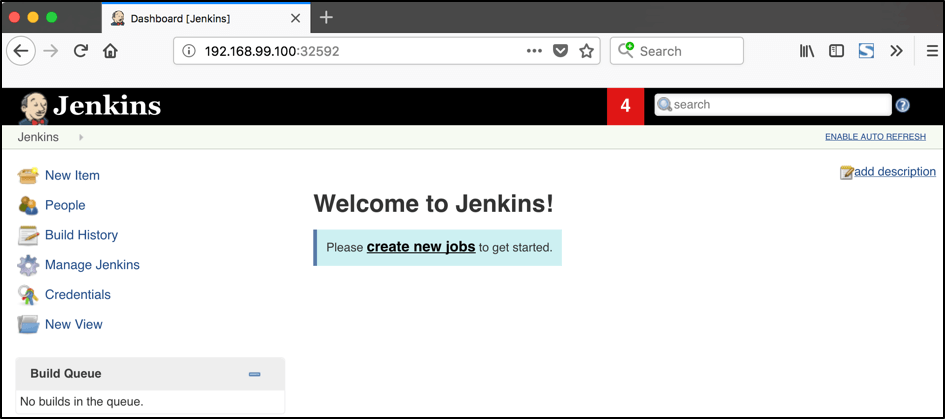Image resolution: width=945 pixels, height=419 pixels.
Task: Click the Welcome to Jenkins! heading
Action: pyautogui.click(x=433, y=204)
